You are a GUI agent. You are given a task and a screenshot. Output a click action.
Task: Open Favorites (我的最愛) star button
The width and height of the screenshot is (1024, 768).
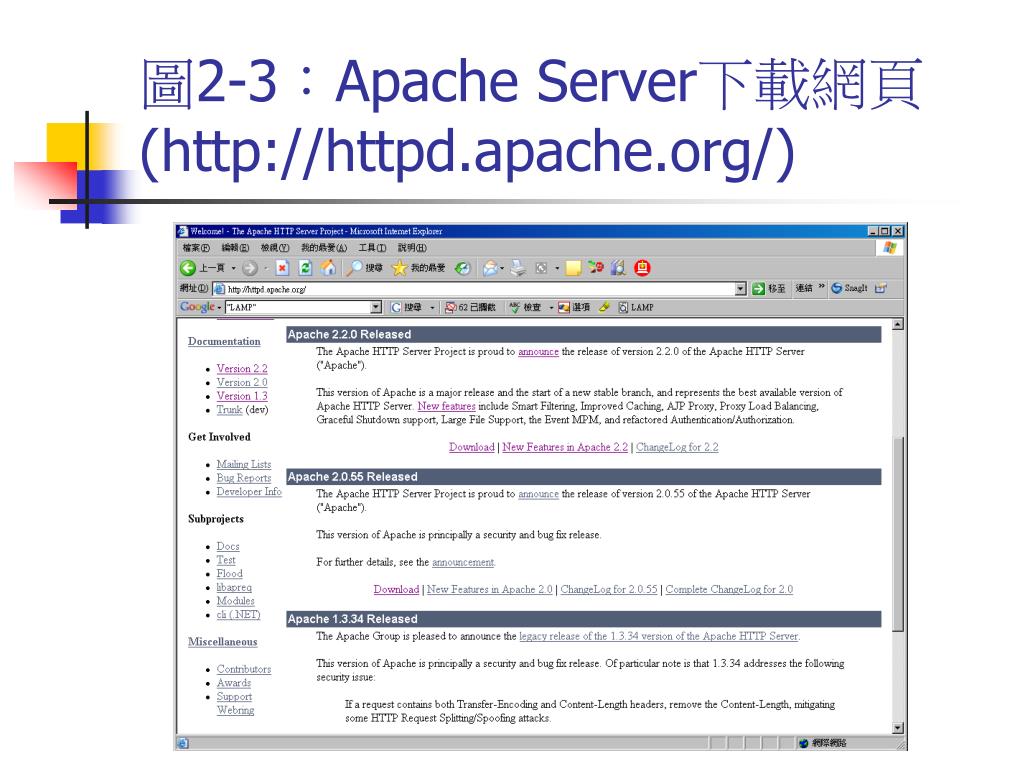419,268
